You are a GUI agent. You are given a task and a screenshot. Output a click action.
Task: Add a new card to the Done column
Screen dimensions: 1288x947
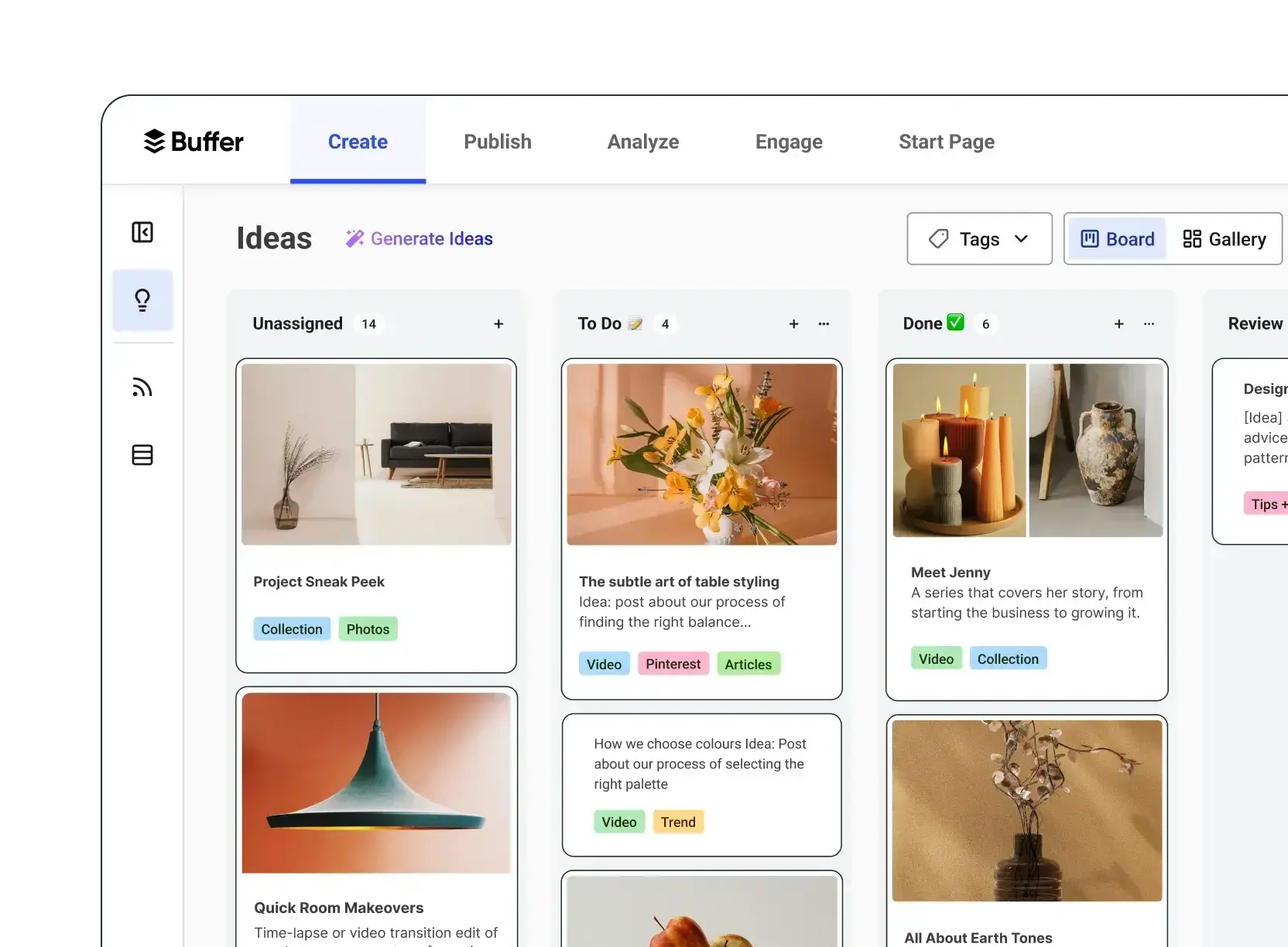(1118, 324)
